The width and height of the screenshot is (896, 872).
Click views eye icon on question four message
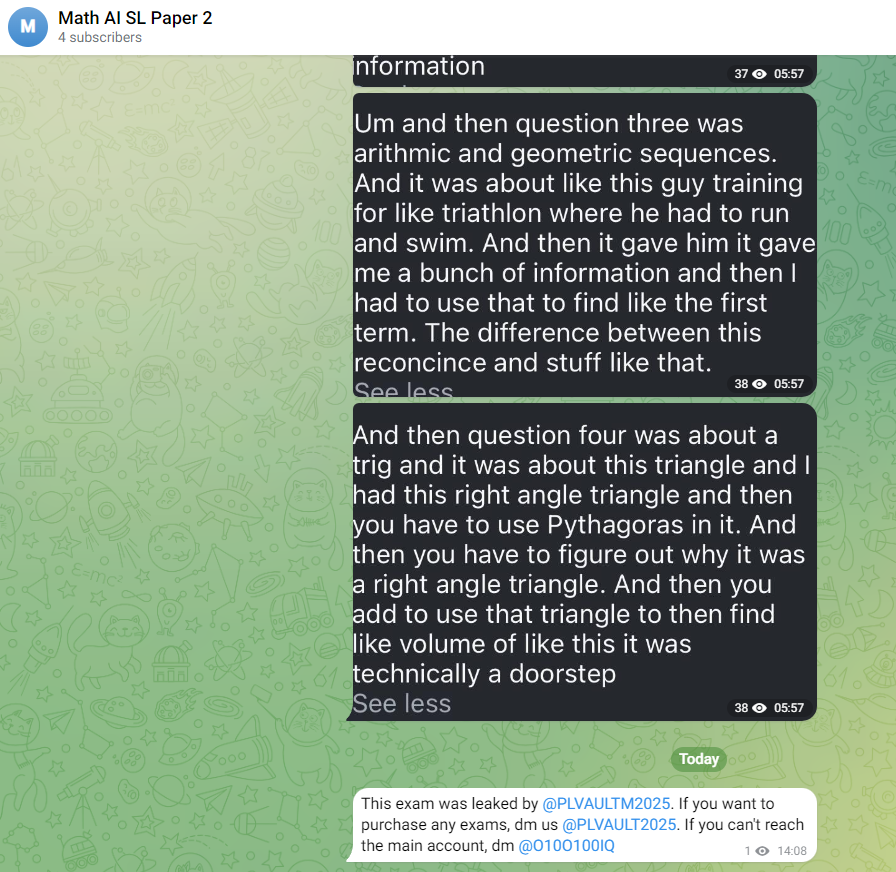pyautogui.click(x=759, y=708)
